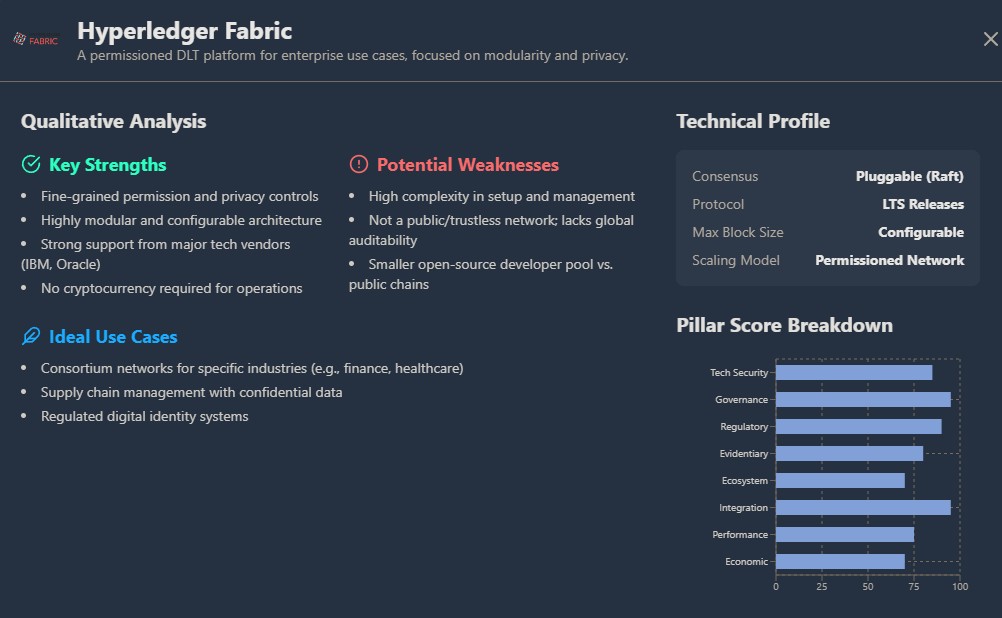Click the Ecosystem score bar
The height and width of the screenshot is (618, 1002).
pyautogui.click(x=840, y=481)
